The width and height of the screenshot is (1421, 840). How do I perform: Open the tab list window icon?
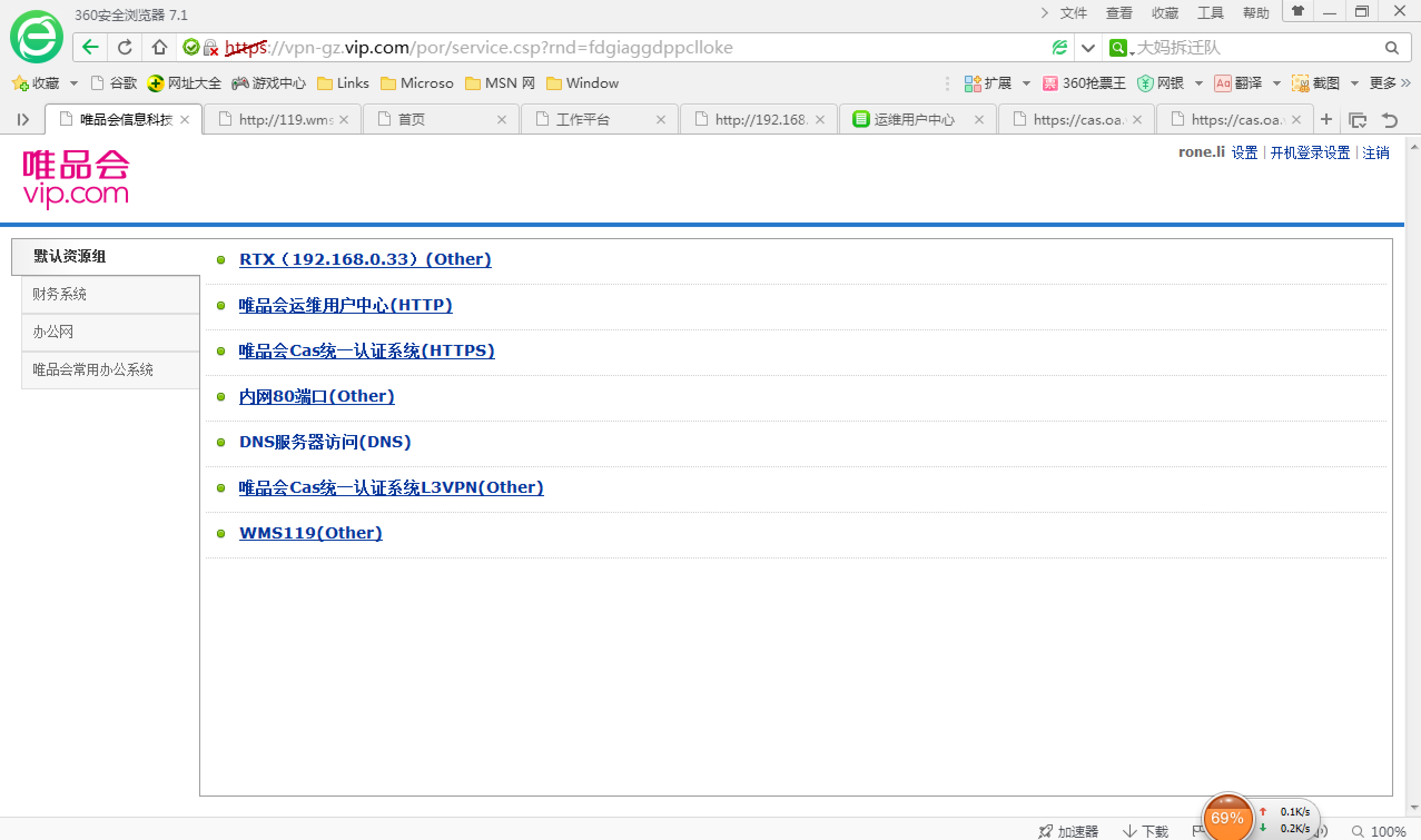click(x=1358, y=120)
